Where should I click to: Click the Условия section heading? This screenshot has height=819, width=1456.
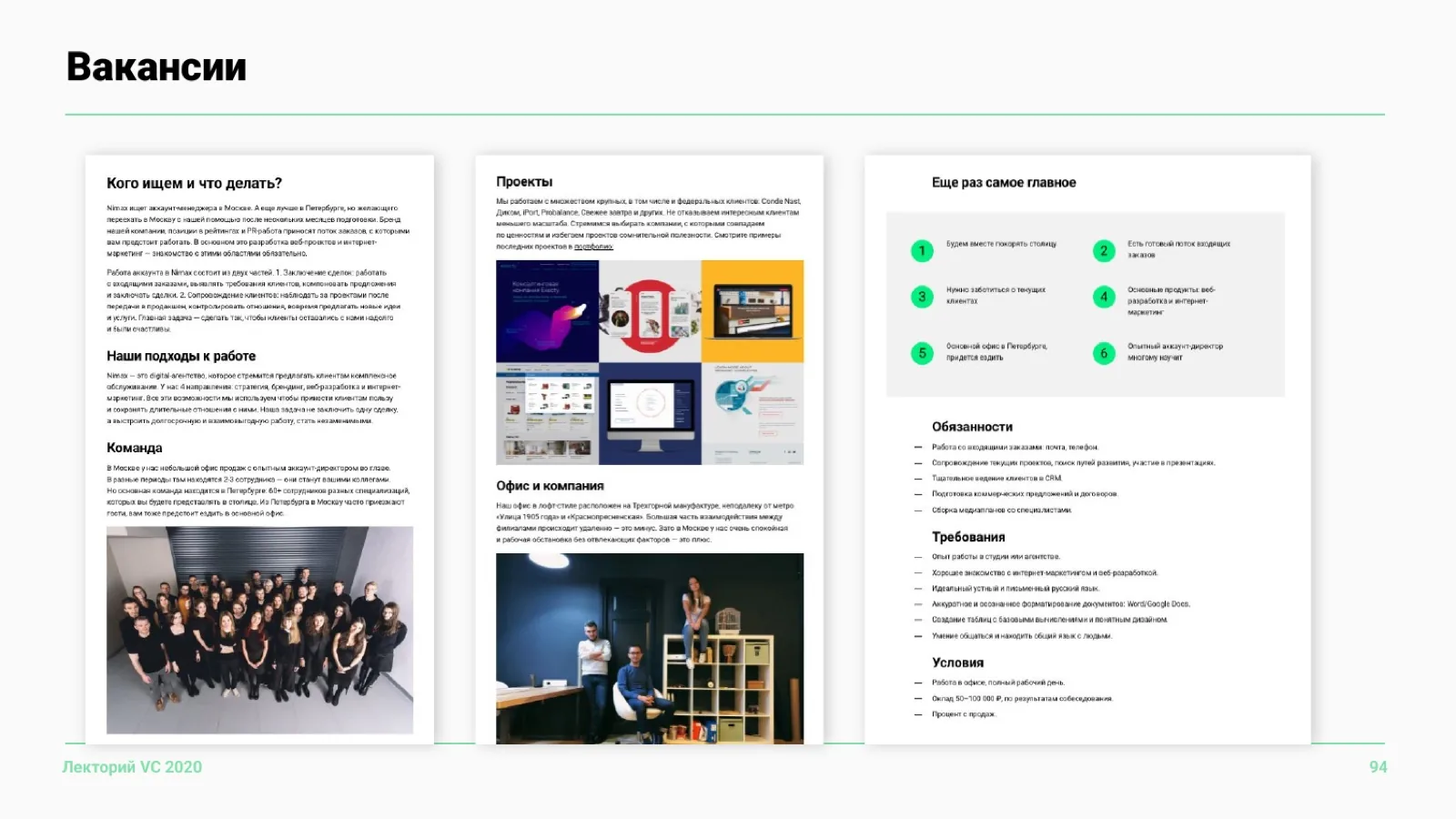click(957, 662)
